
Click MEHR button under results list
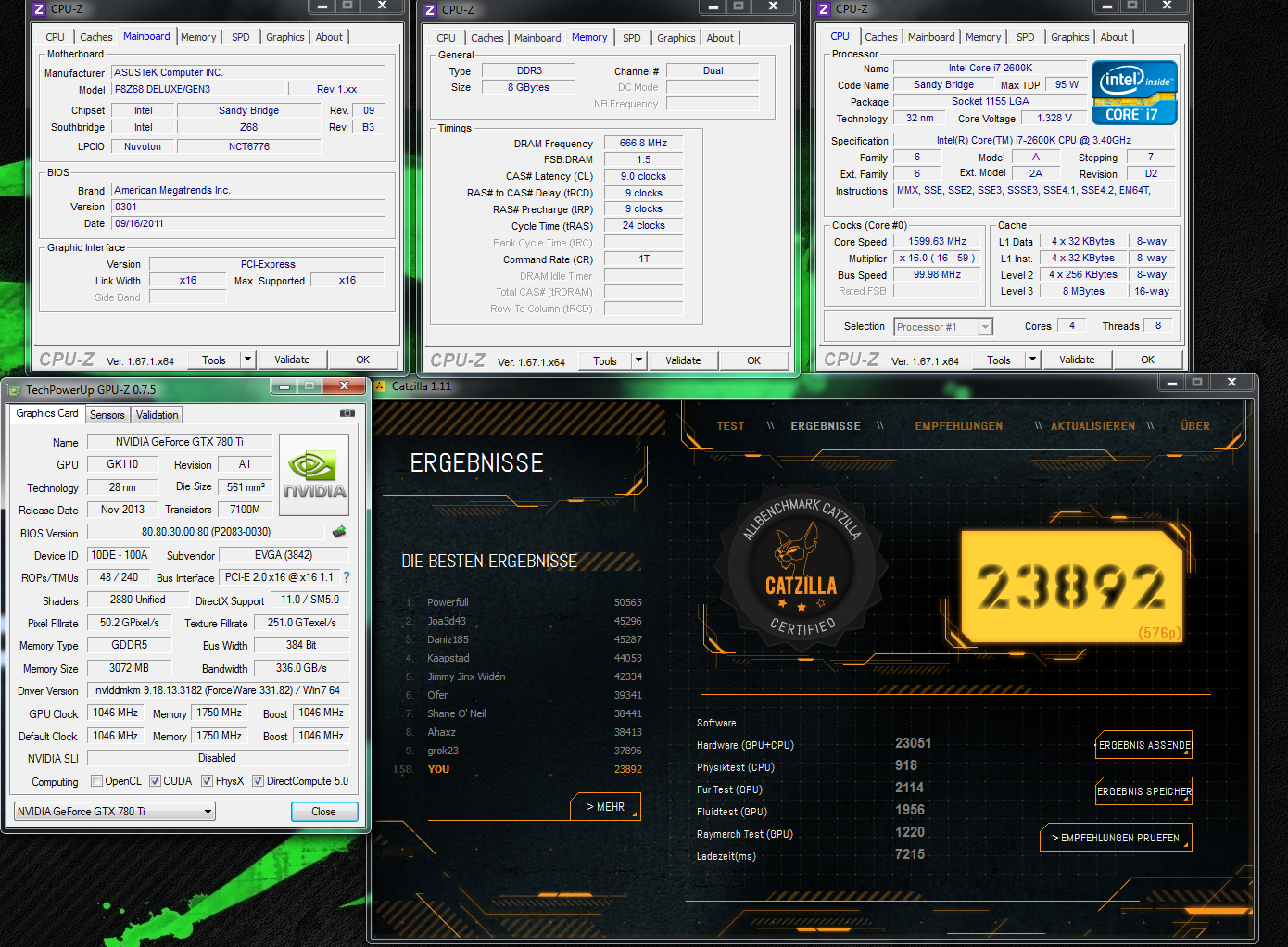[x=605, y=807]
